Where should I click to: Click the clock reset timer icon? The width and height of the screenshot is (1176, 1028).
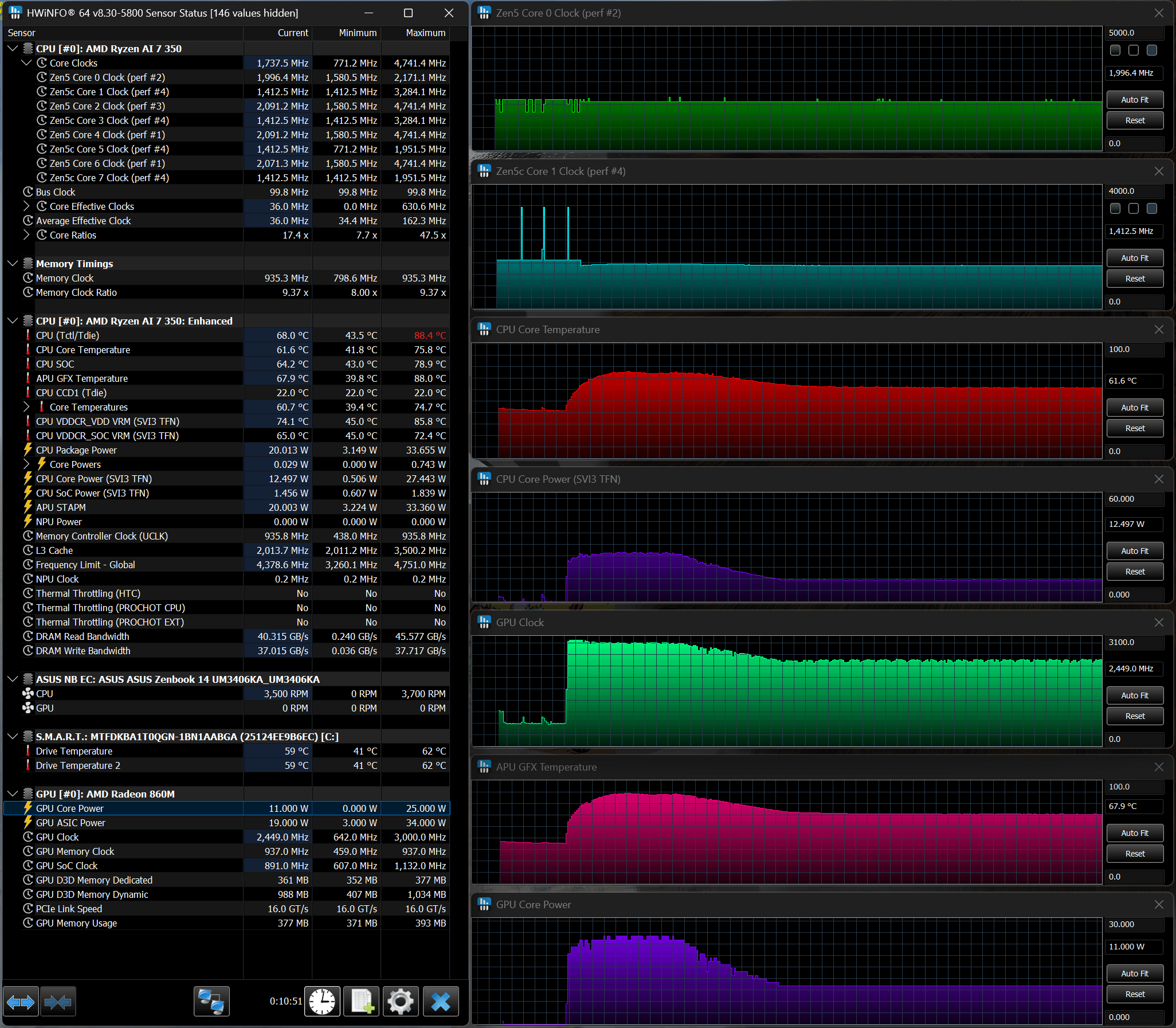click(322, 1002)
